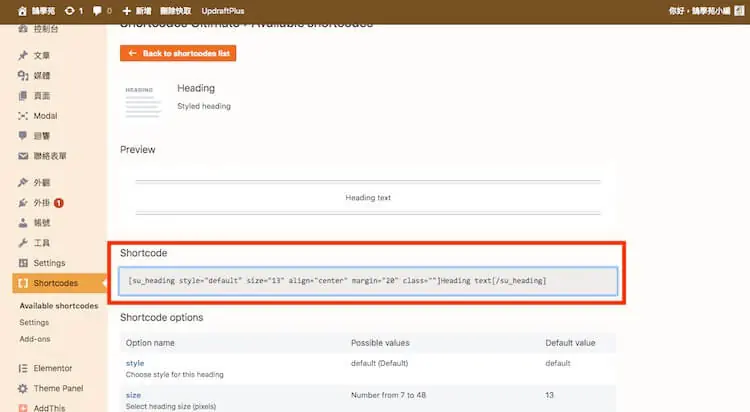This screenshot has height=412, width=750.
Task: Click 'Choose style for this heading' description
Action: 175,375
